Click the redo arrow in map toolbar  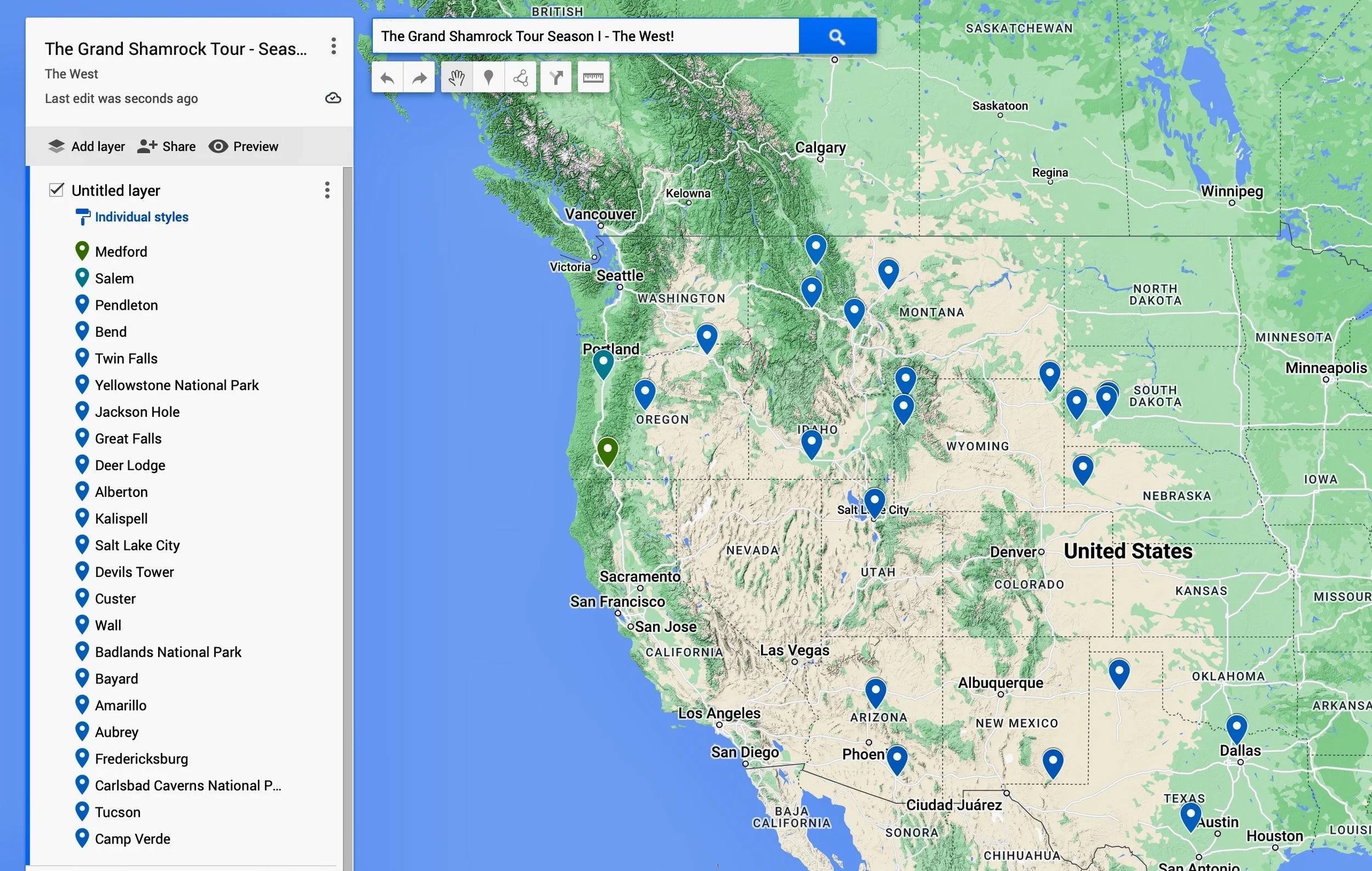click(419, 78)
